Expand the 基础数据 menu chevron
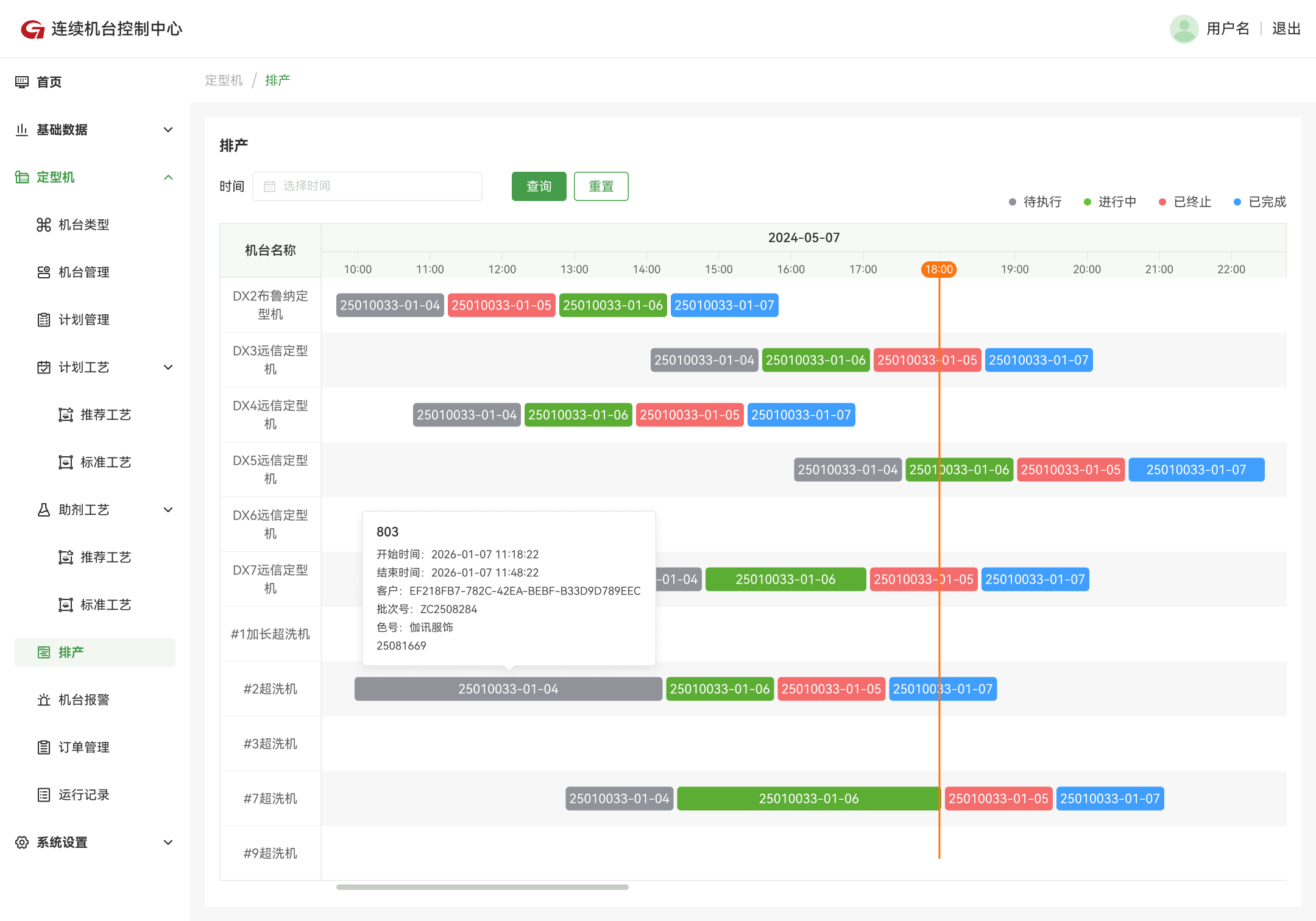The image size is (1316, 921). pyautogui.click(x=168, y=130)
